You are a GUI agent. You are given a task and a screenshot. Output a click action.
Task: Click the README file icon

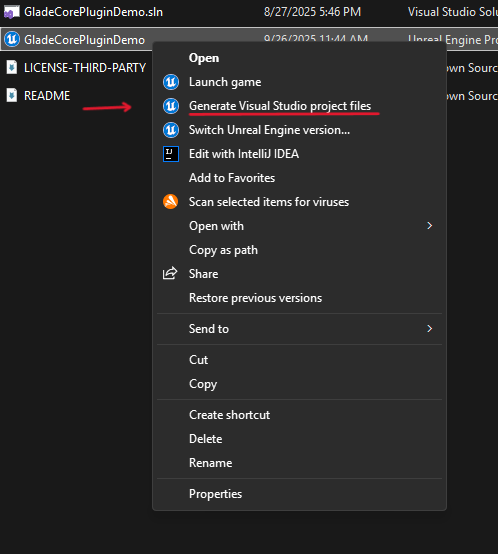point(12,95)
